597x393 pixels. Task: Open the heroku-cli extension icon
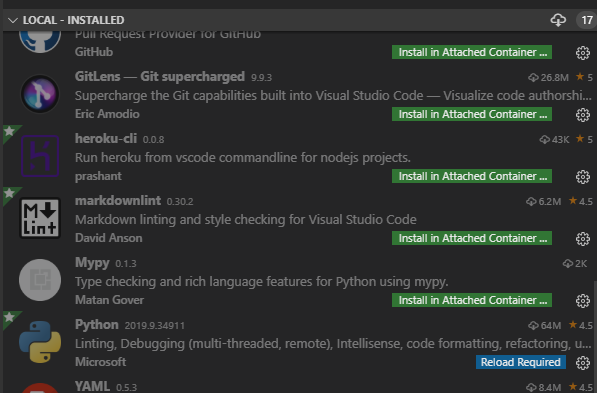point(40,156)
